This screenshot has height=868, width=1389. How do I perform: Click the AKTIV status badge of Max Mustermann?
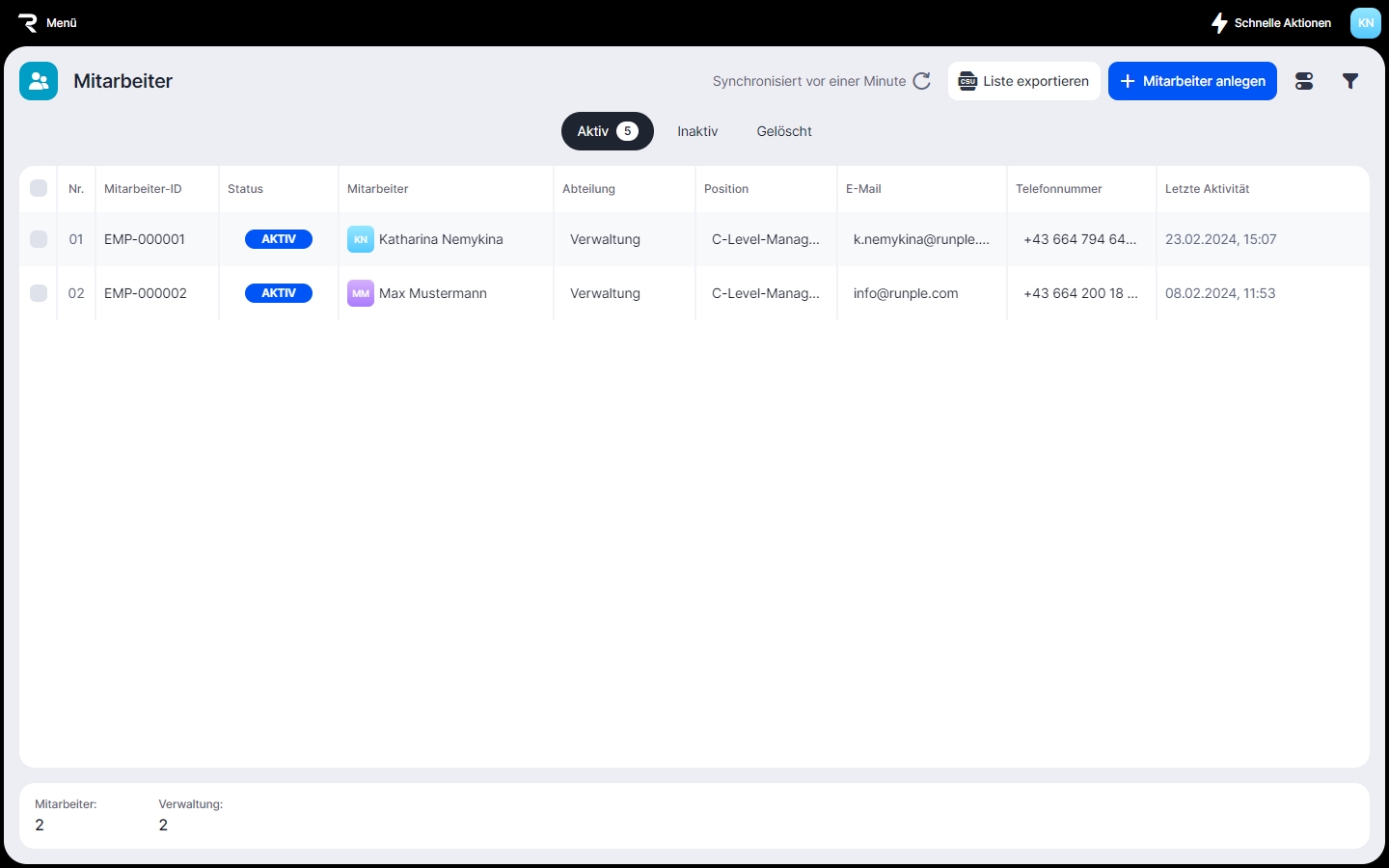click(x=279, y=293)
